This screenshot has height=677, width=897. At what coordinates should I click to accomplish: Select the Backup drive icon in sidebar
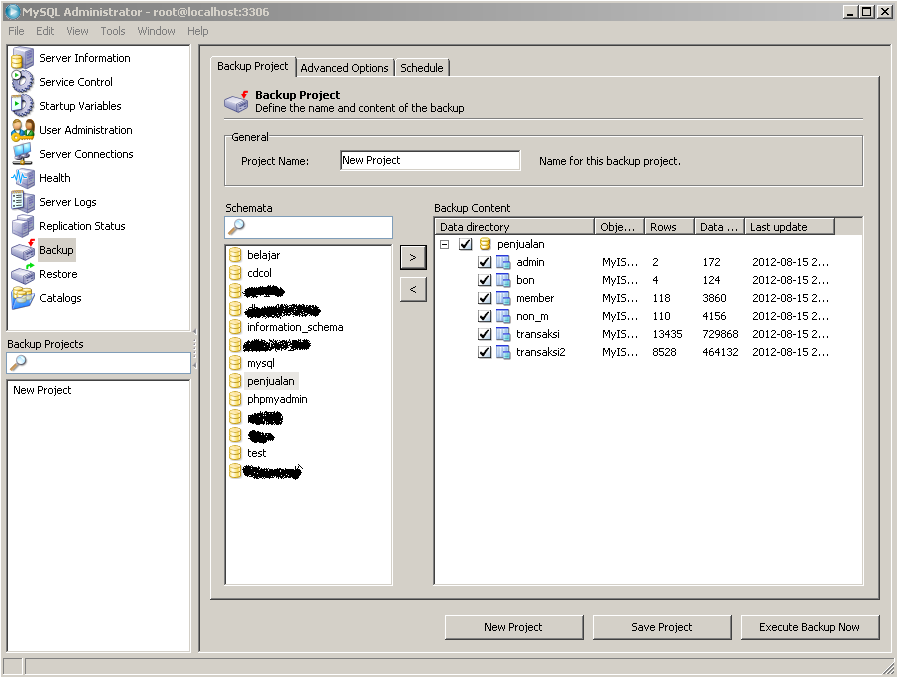(x=23, y=250)
